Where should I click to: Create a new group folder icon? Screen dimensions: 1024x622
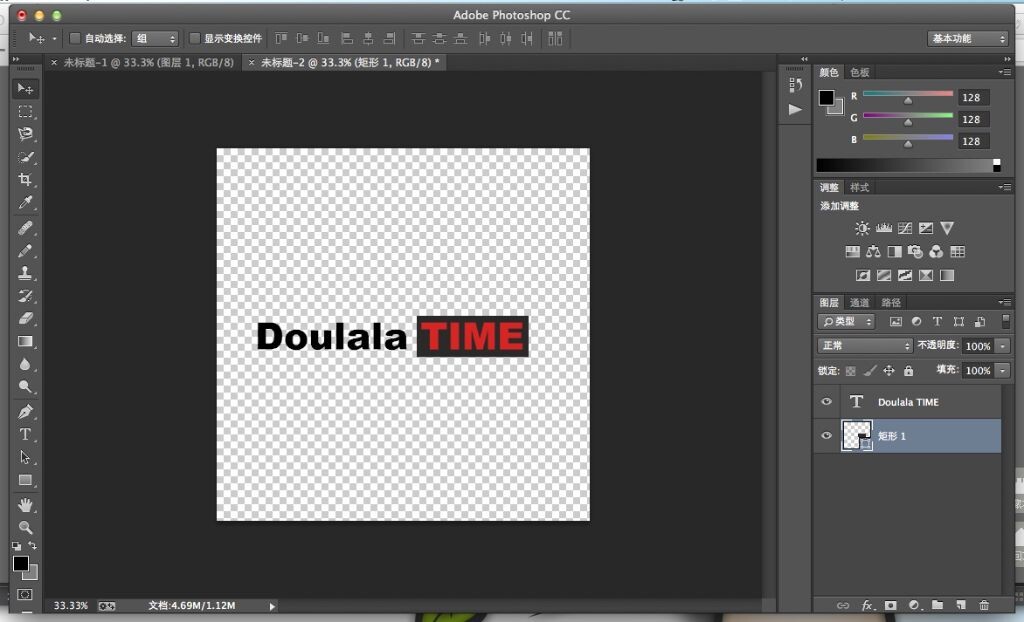click(937, 606)
